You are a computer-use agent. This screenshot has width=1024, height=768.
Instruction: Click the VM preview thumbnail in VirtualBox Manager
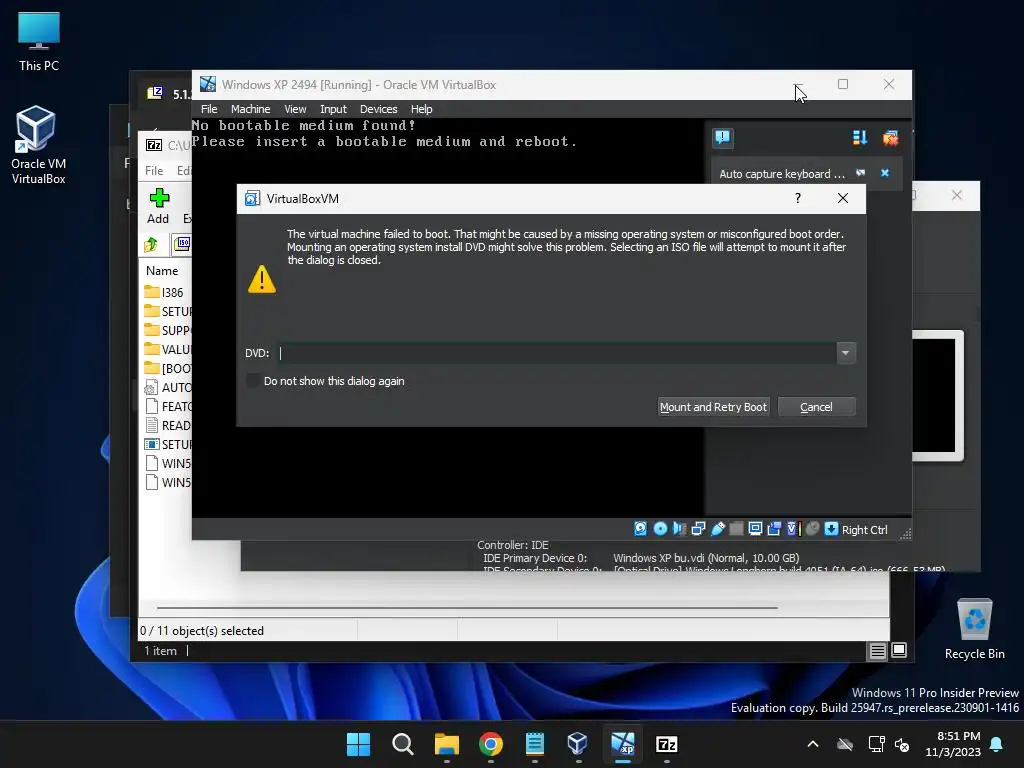coord(938,395)
